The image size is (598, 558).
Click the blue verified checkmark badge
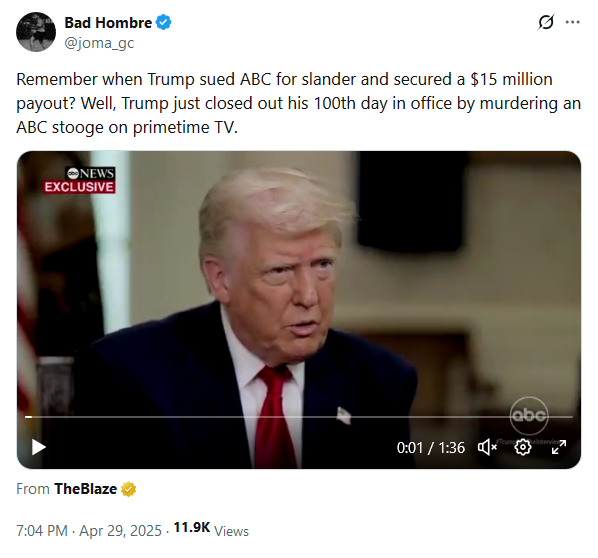click(164, 22)
